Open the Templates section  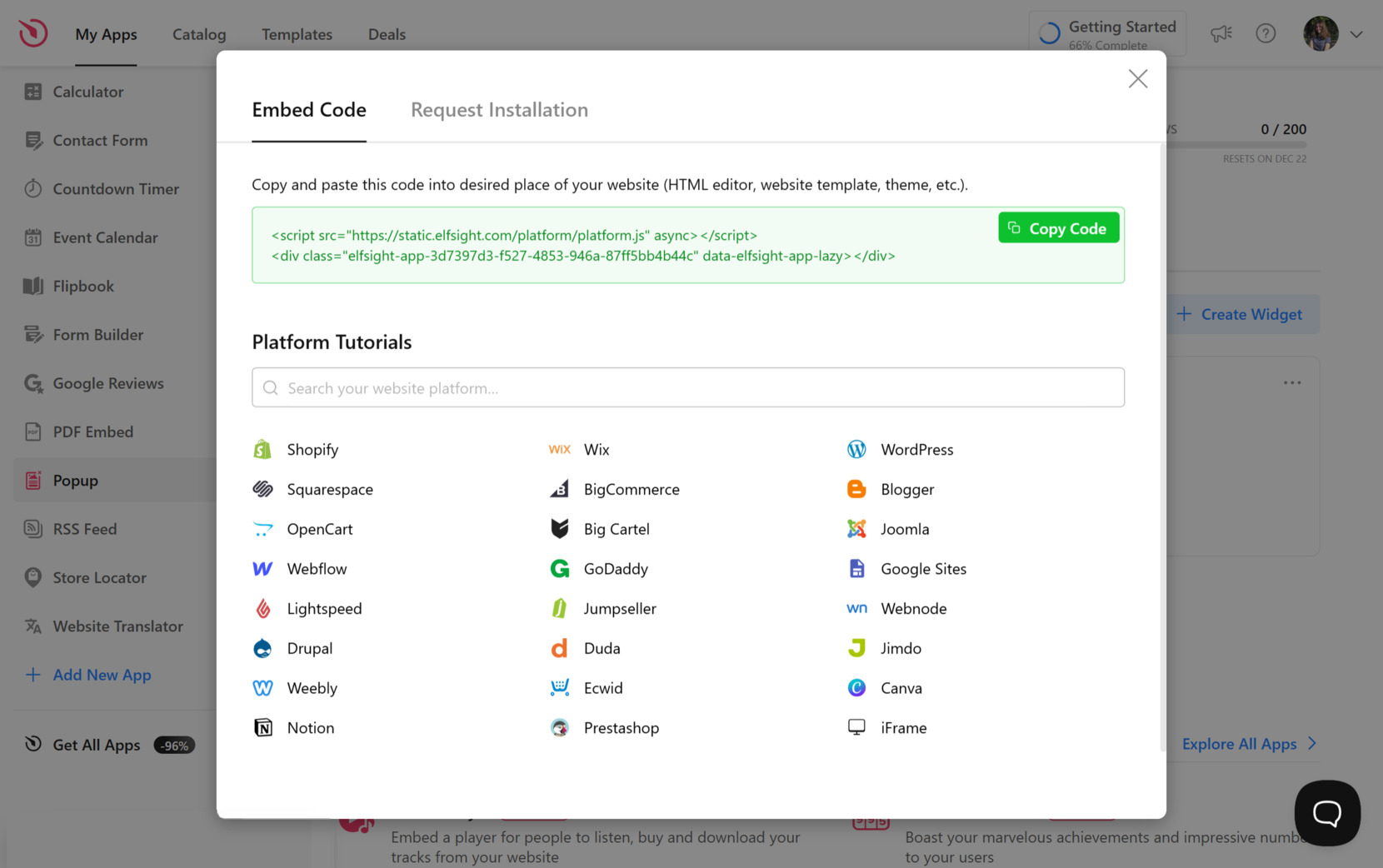297,34
